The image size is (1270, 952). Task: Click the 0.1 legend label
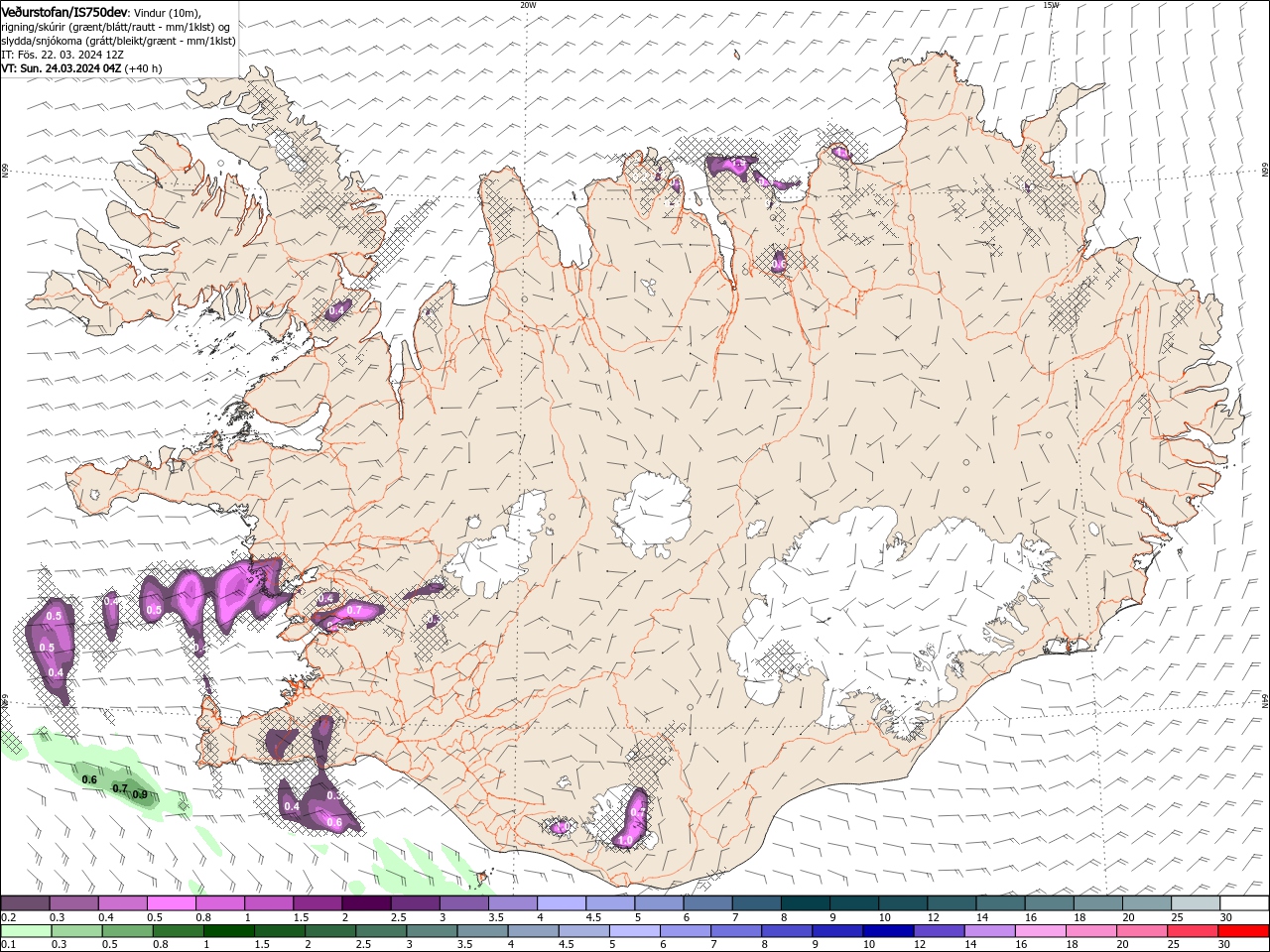click(8, 944)
